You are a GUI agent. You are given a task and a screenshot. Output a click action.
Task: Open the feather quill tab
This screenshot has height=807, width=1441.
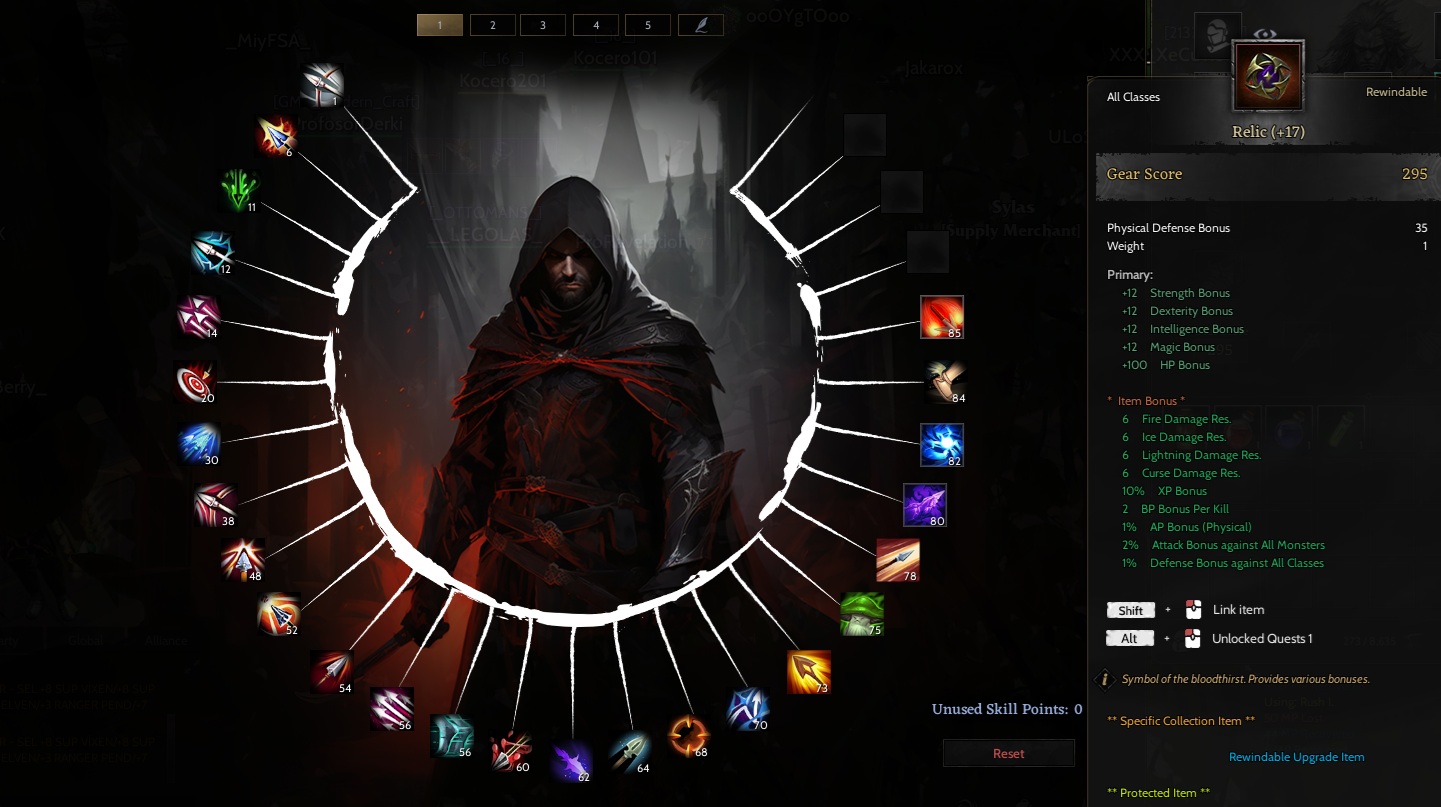point(700,25)
